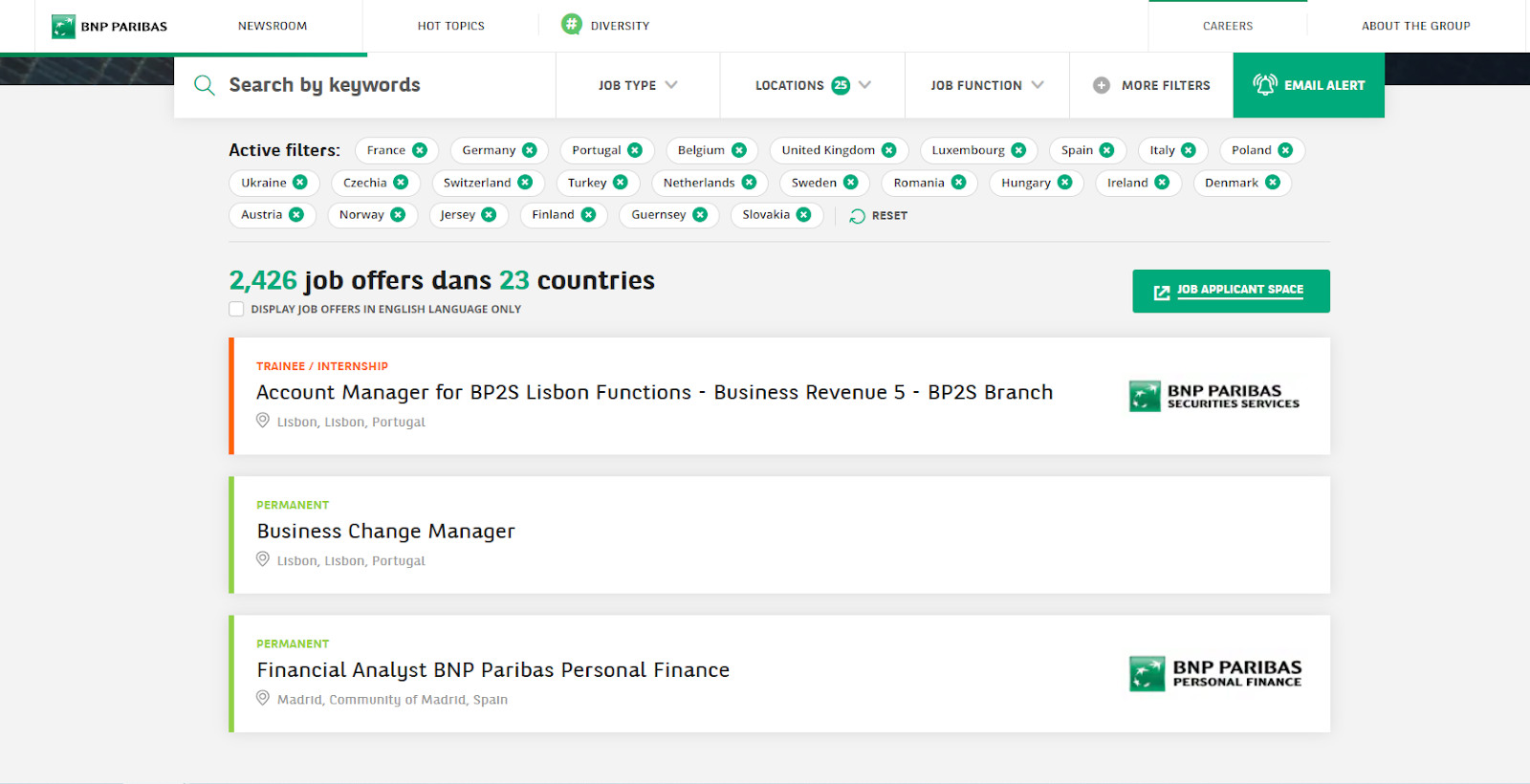
Task: Expand the Job Function dropdown
Action: [987, 85]
